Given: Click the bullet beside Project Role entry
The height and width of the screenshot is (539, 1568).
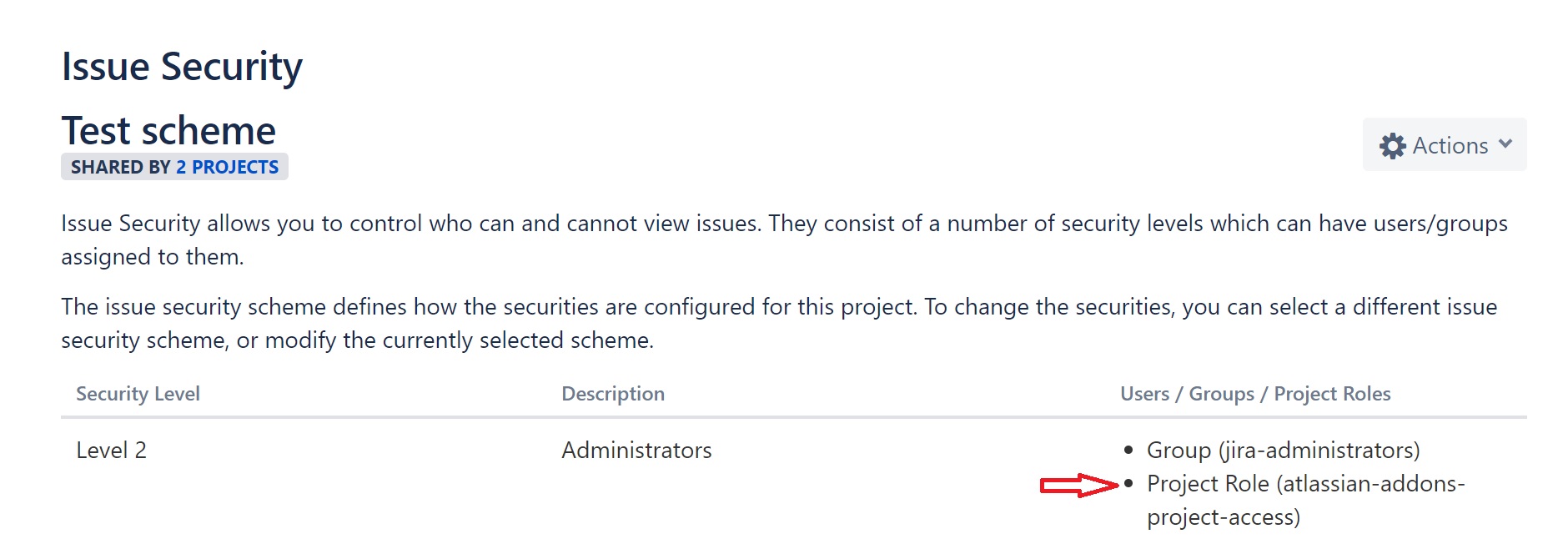Looking at the screenshot, I should coord(1127,482).
